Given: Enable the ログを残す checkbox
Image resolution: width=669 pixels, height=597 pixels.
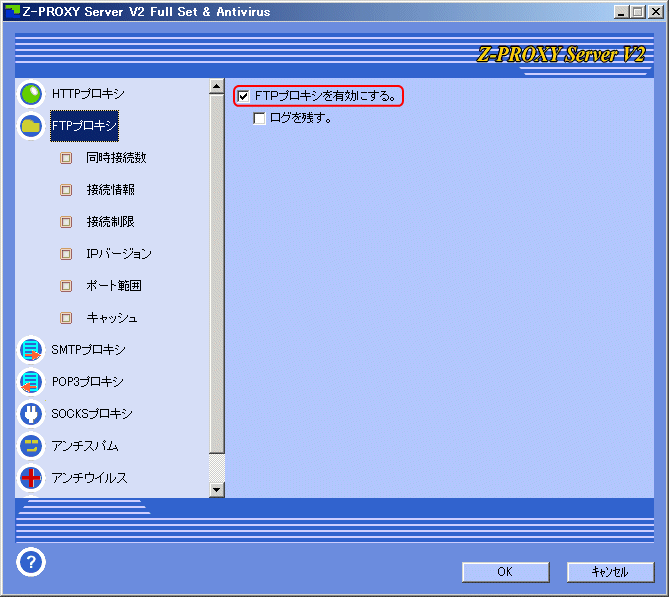Looking at the screenshot, I should (x=259, y=118).
